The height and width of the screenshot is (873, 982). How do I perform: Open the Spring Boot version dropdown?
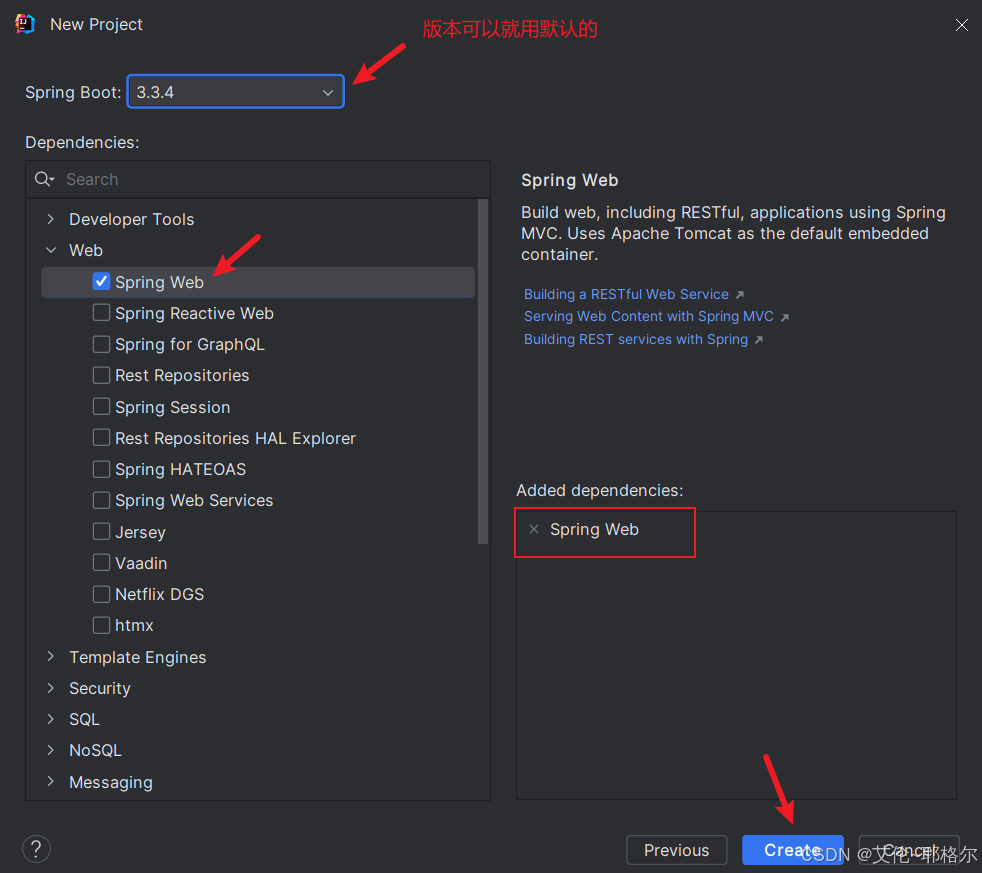[x=235, y=91]
